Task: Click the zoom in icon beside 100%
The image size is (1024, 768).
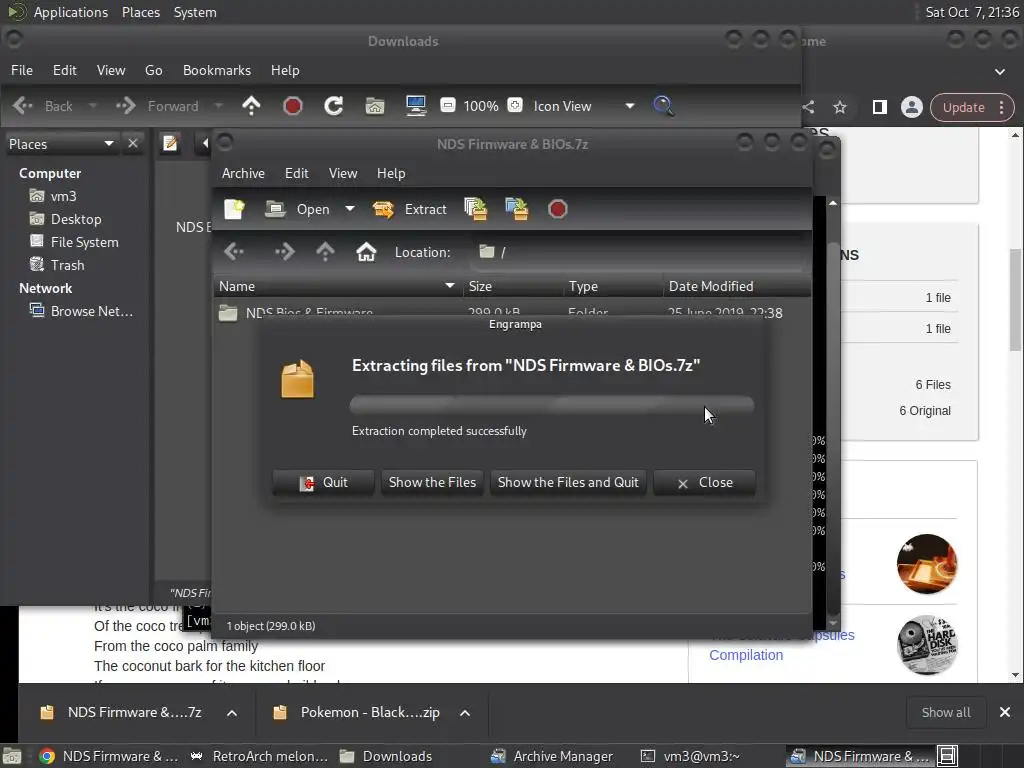Action: 515,105
